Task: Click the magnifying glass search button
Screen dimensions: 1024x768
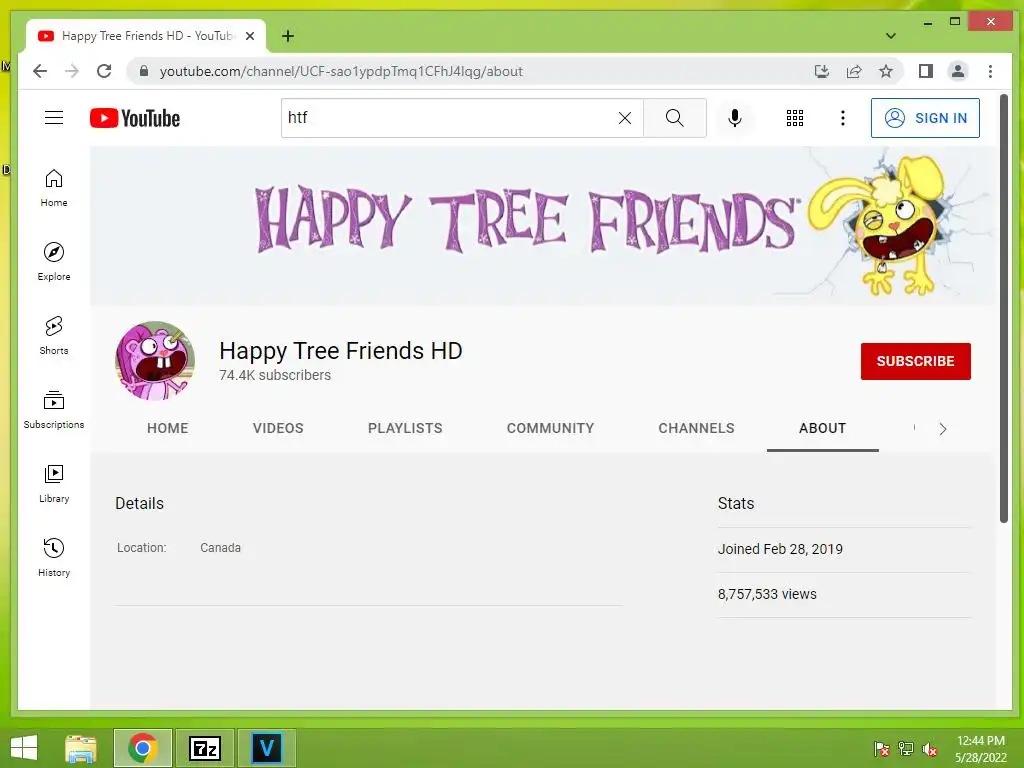Action: 675,118
